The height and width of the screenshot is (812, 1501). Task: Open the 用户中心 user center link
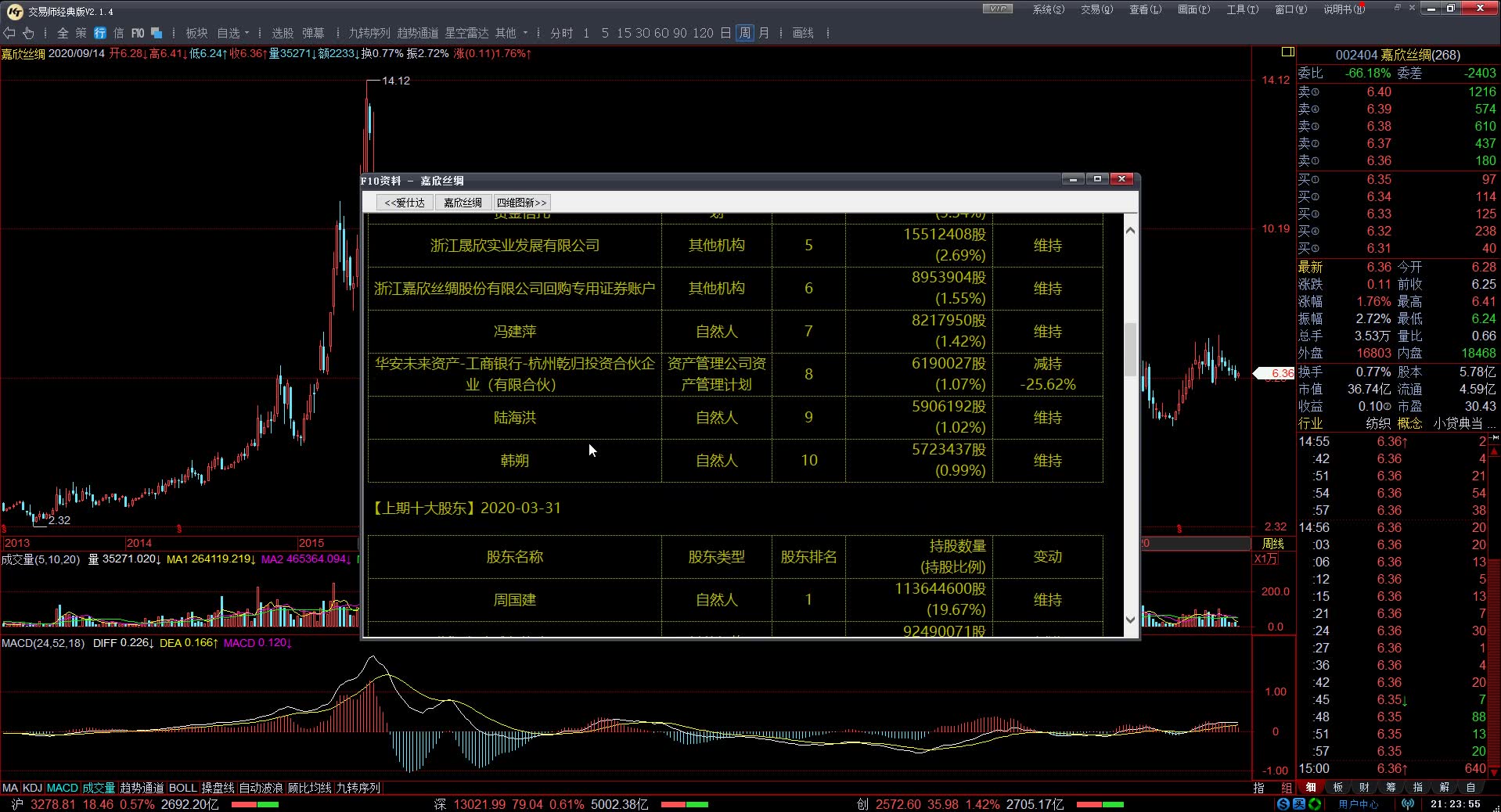[1358, 804]
